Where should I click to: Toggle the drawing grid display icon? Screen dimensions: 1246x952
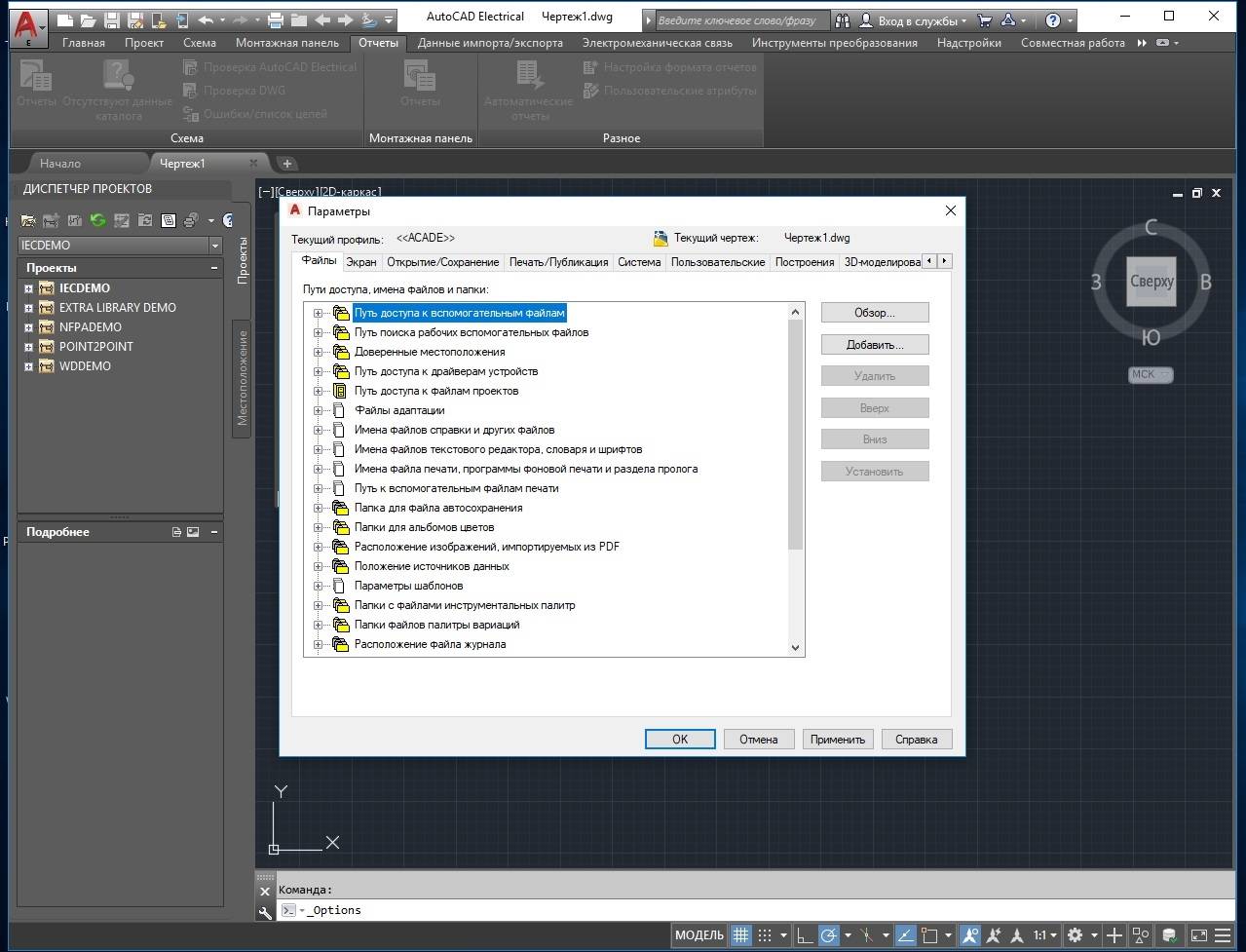pyautogui.click(x=741, y=935)
